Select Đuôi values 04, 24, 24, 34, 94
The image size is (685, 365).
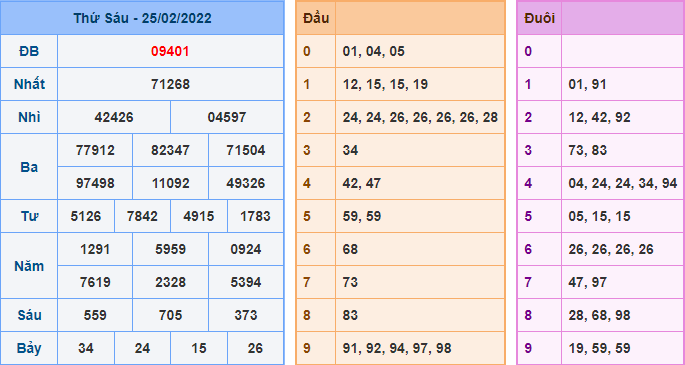coord(623,183)
